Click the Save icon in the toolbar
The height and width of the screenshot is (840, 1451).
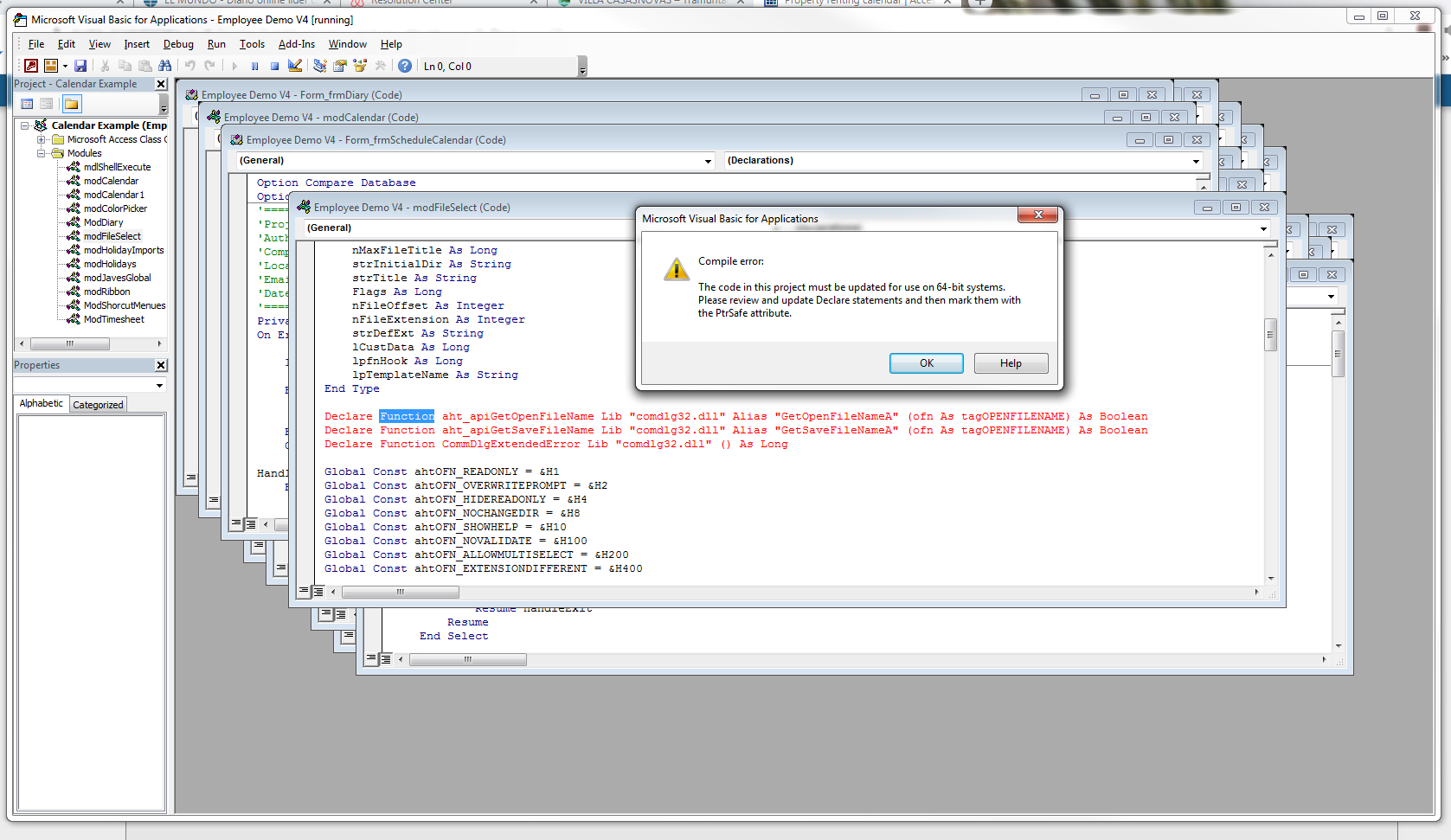pos(80,66)
